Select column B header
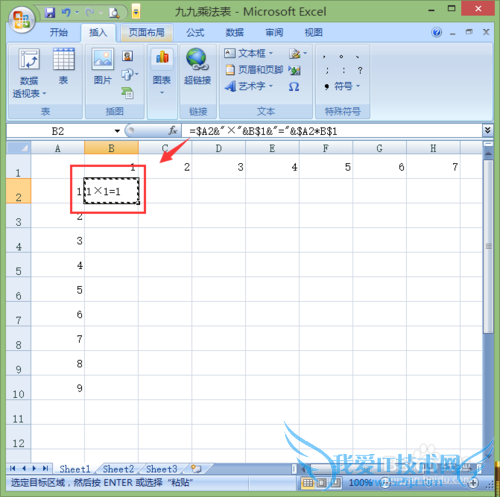This screenshot has height=497, width=500. click(x=111, y=148)
